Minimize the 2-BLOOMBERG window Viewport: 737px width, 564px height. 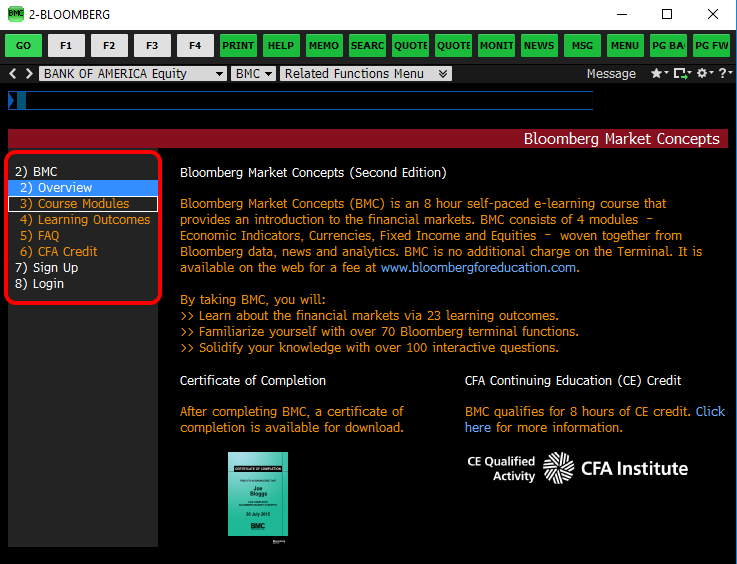(622, 14)
